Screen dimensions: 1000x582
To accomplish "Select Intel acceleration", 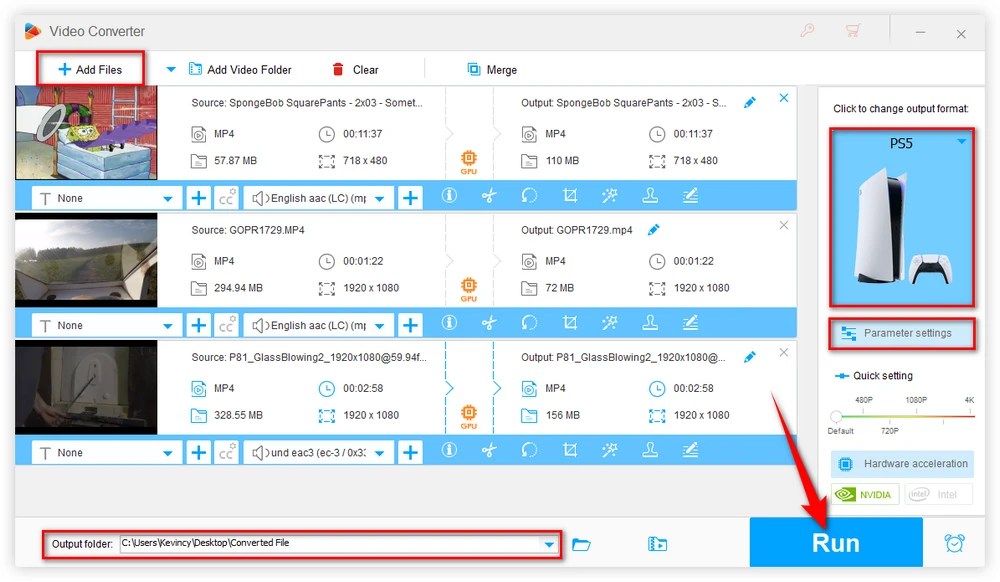I will click(x=938, y=494).
